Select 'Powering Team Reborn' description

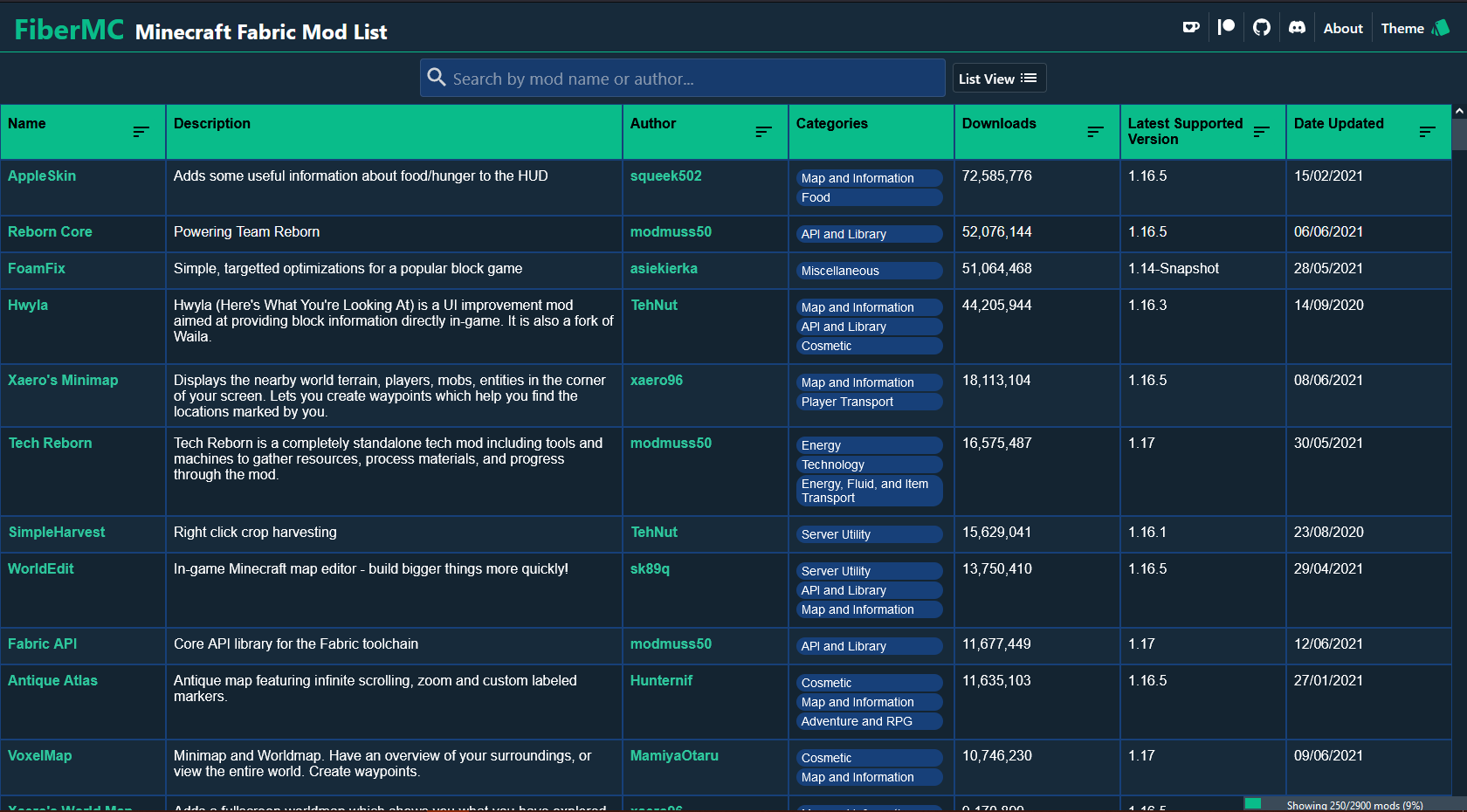click(247, 231)
